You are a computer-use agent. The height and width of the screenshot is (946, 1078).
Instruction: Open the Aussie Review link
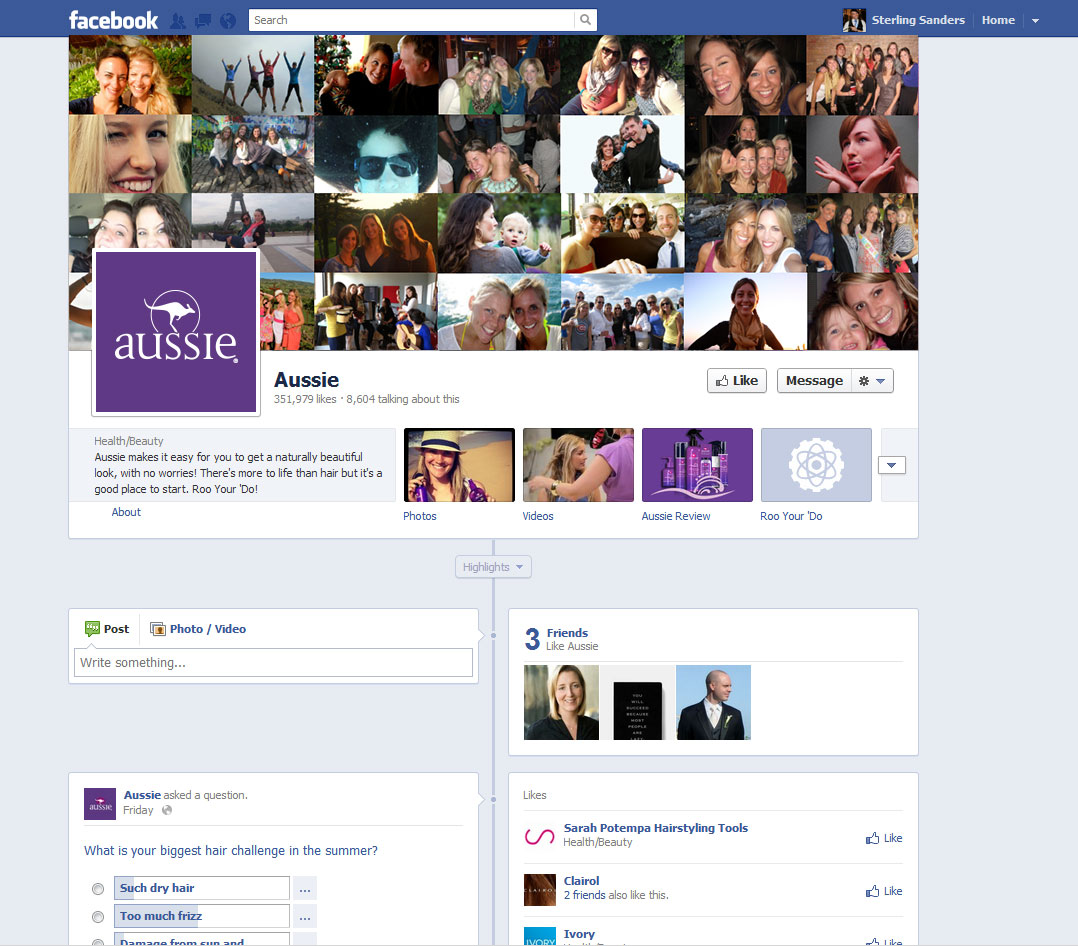[x=676, y=516]
